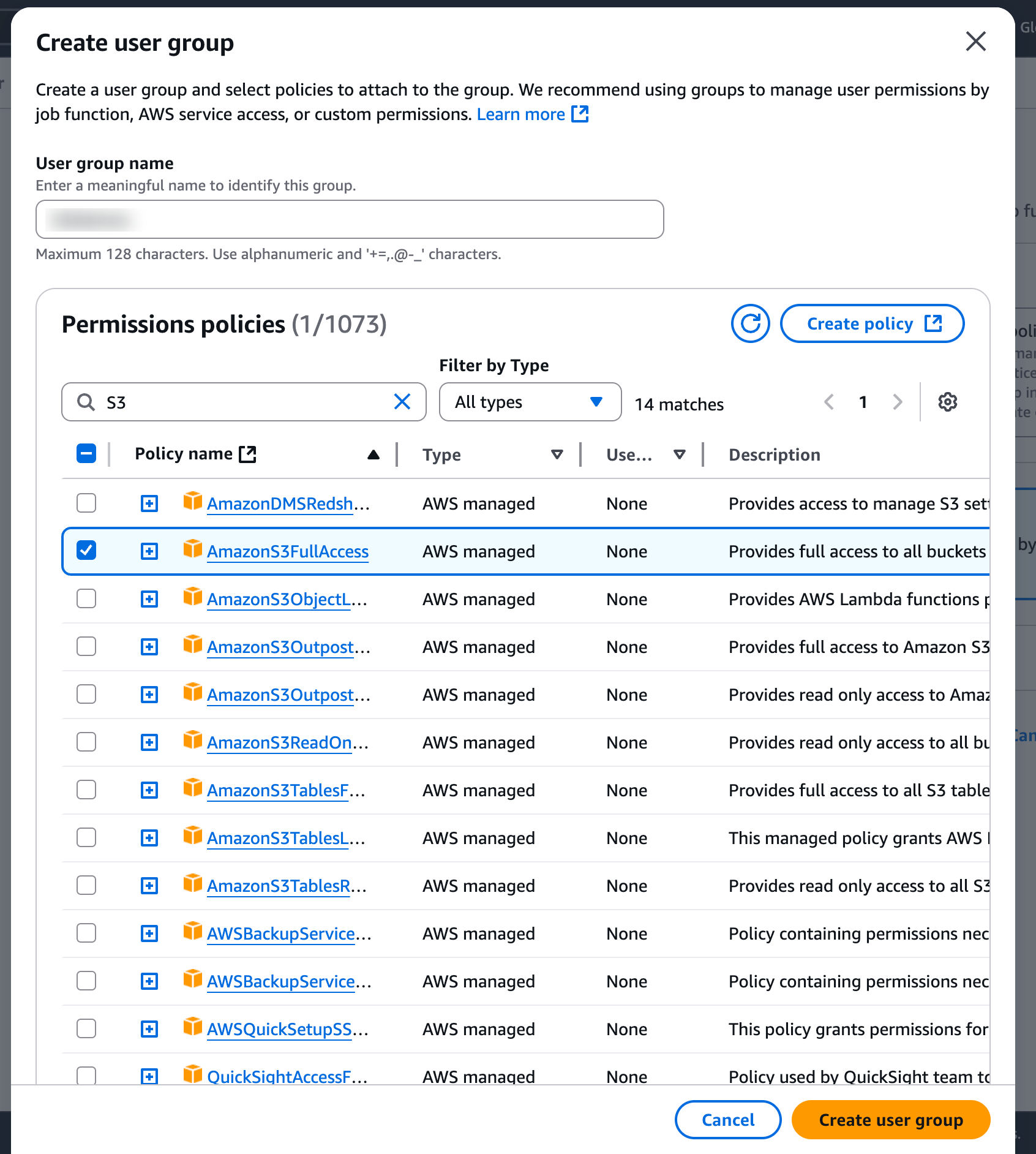Open table preferences gear icon
The width and height of the screenshot is (1036, 1154).
coord(947,402)
